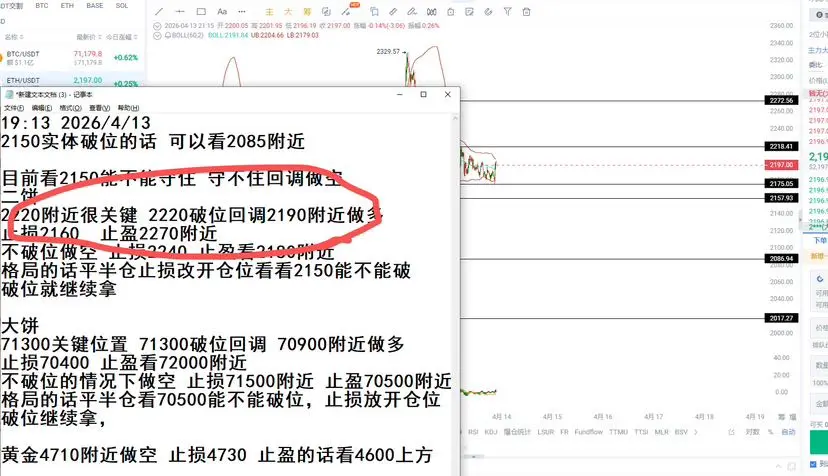Open Notepad 格式(O) menu
828x476 pixels.
70,108
